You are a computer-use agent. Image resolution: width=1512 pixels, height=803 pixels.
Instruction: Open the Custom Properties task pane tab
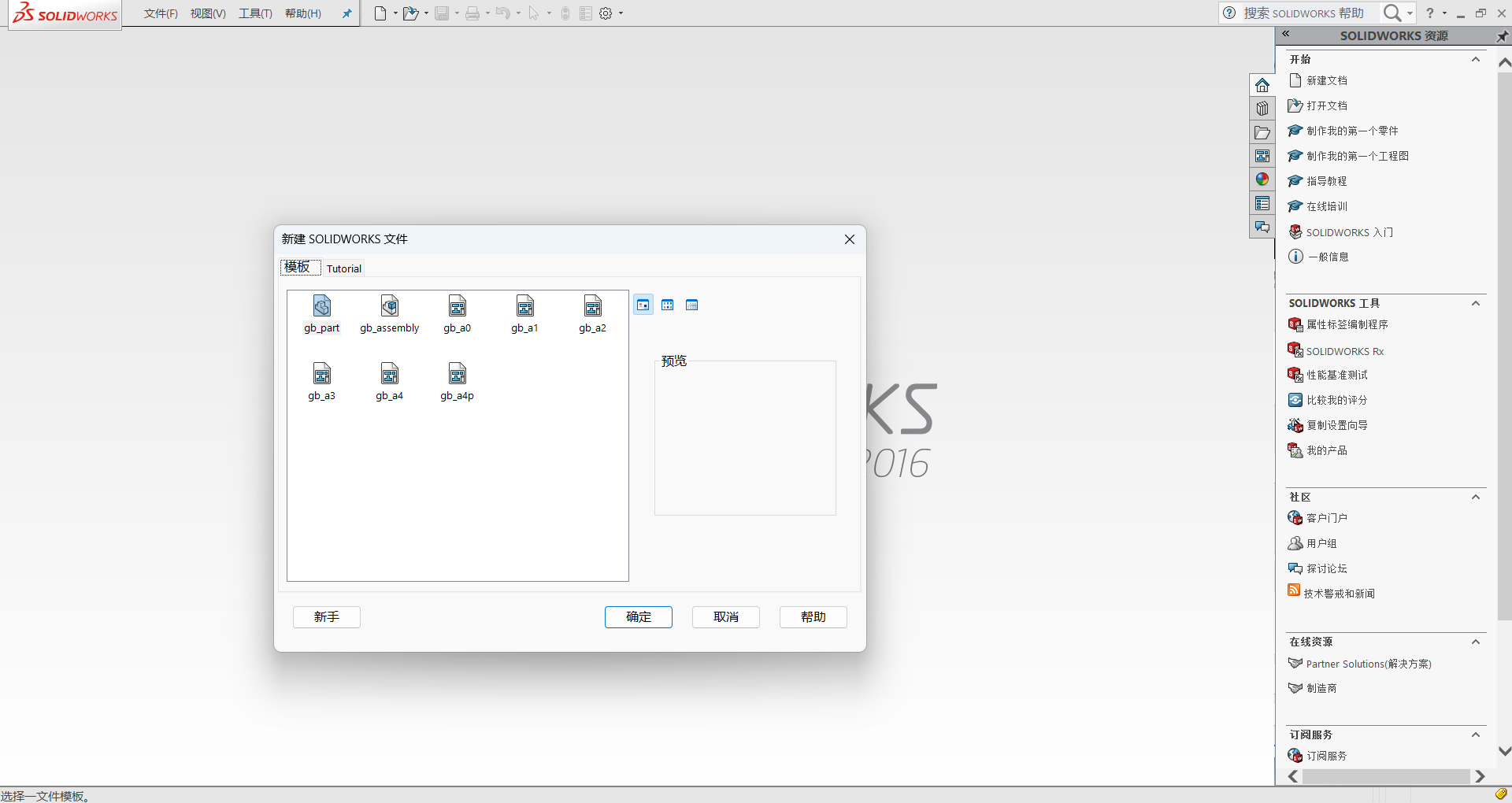(1262, 203)
